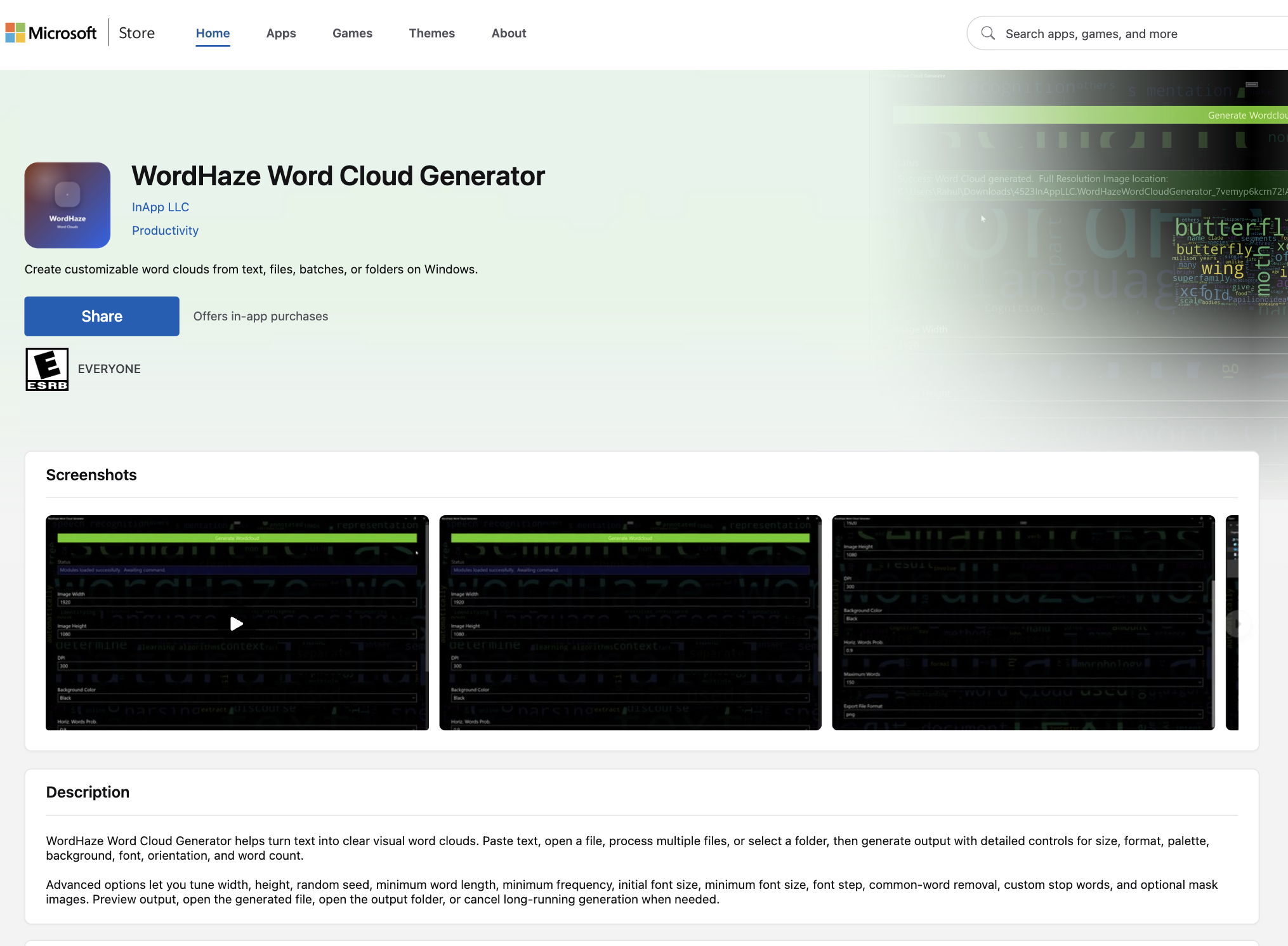The image size is (1288, 946).
Task: Click the Share button
Action: coord(102,316)
